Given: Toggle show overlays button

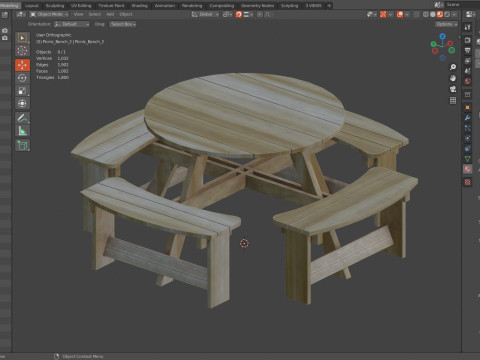Looking at the screenshot, I should pyautogui.click(x=400, y=14).
